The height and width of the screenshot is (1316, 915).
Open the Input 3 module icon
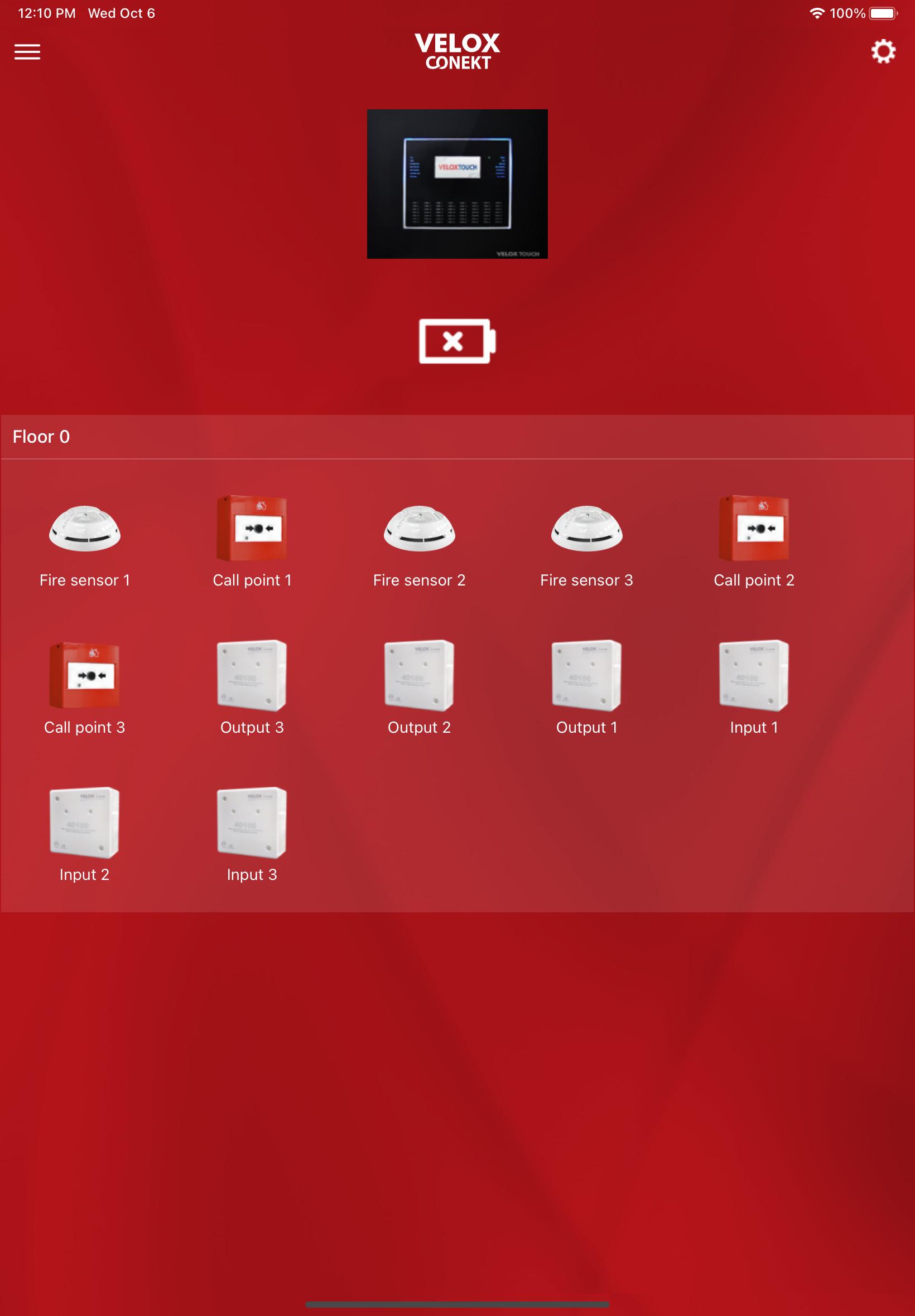[252, 822]
